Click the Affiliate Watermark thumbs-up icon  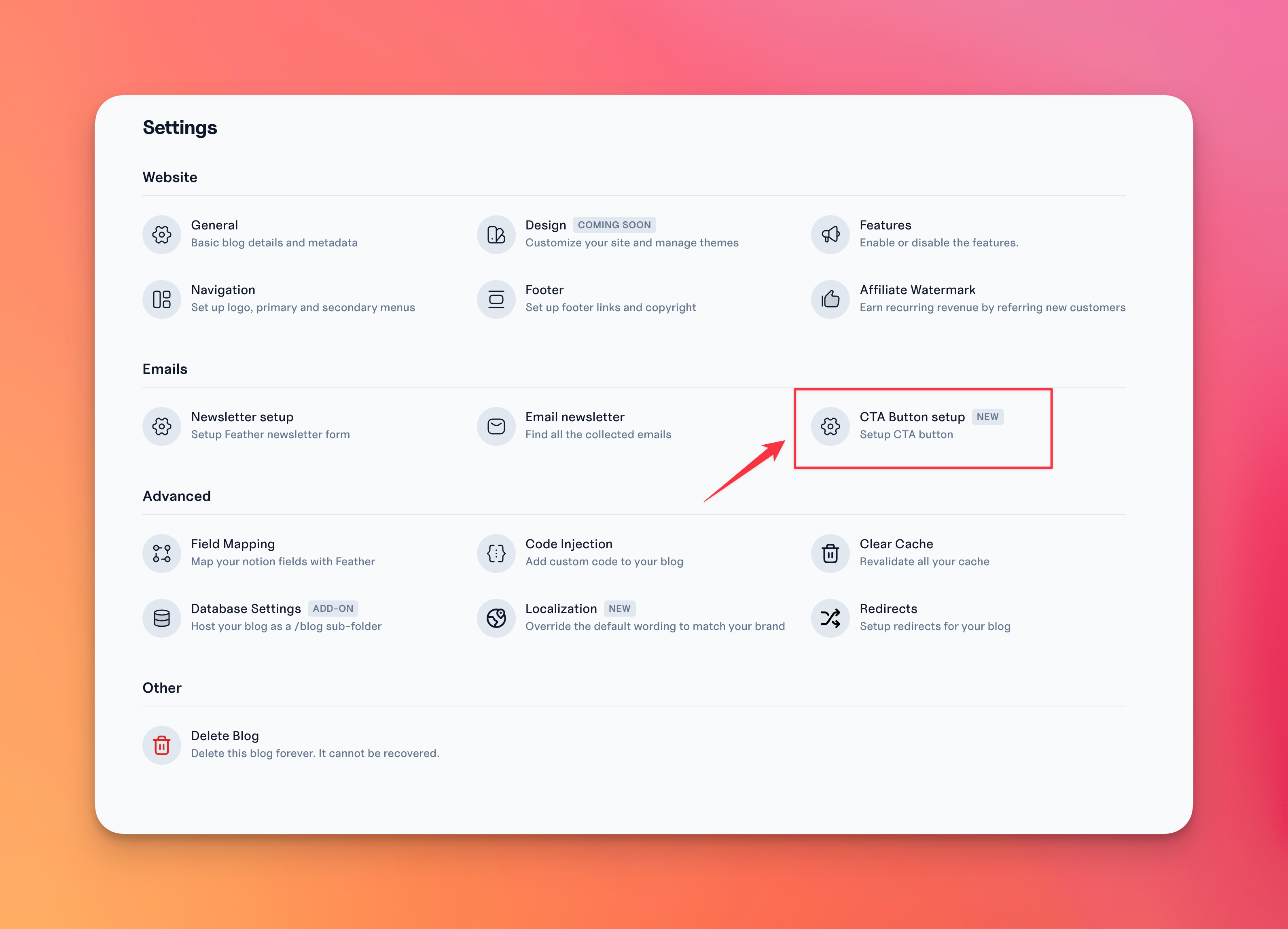tap(830, 299)
